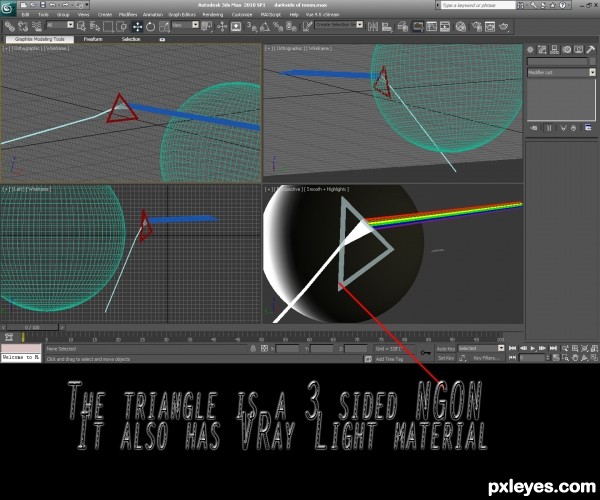Screen dimensions: 600x500
Task: Click Render Production teapot icon
Action: pos(504,26)
